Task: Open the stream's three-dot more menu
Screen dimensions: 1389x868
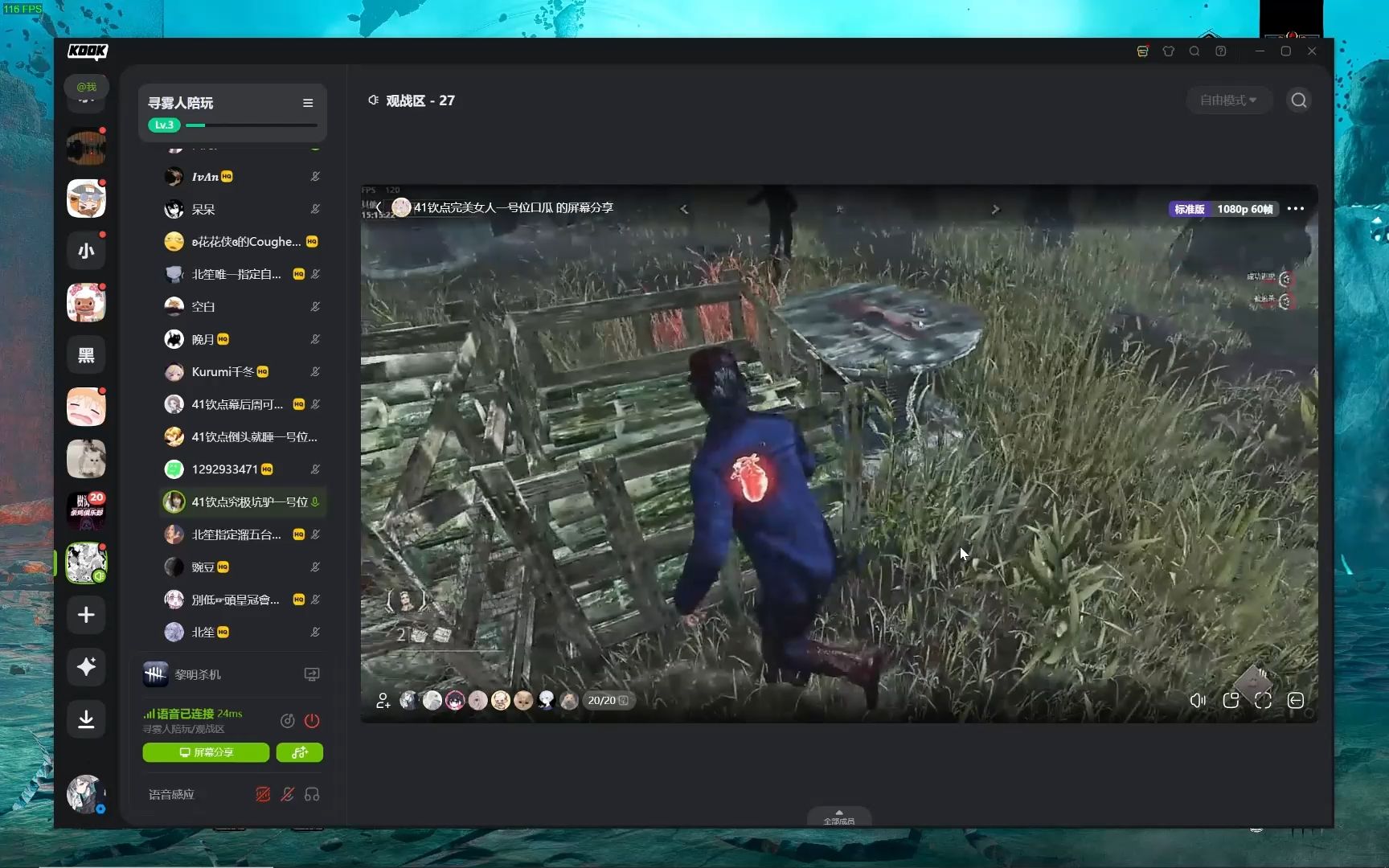Action: 1296,209
